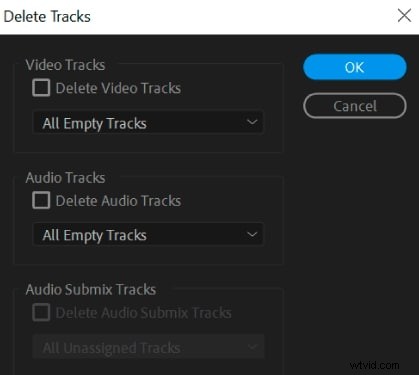
Task: Click the chevron arrow in Audio Tracks dropdown
Action: point(252,234)
